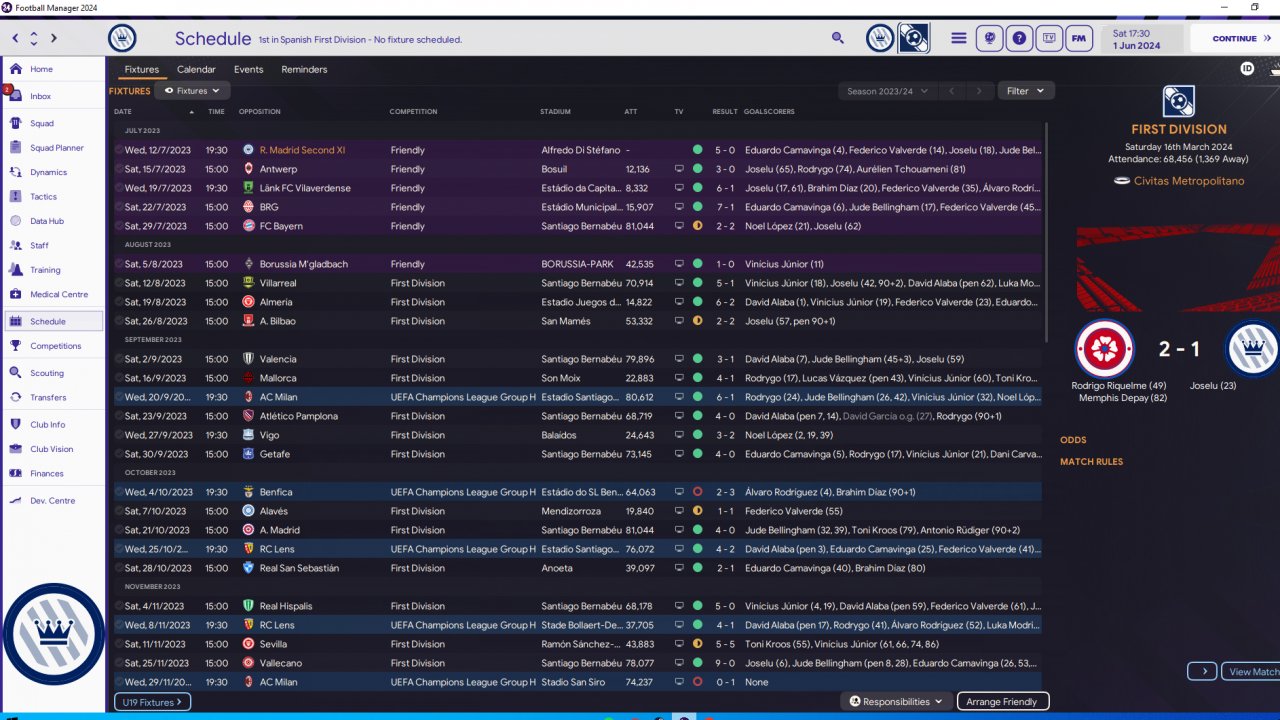
Task: Open the Season 2023/24 dropdown
Action: [888, 91]
